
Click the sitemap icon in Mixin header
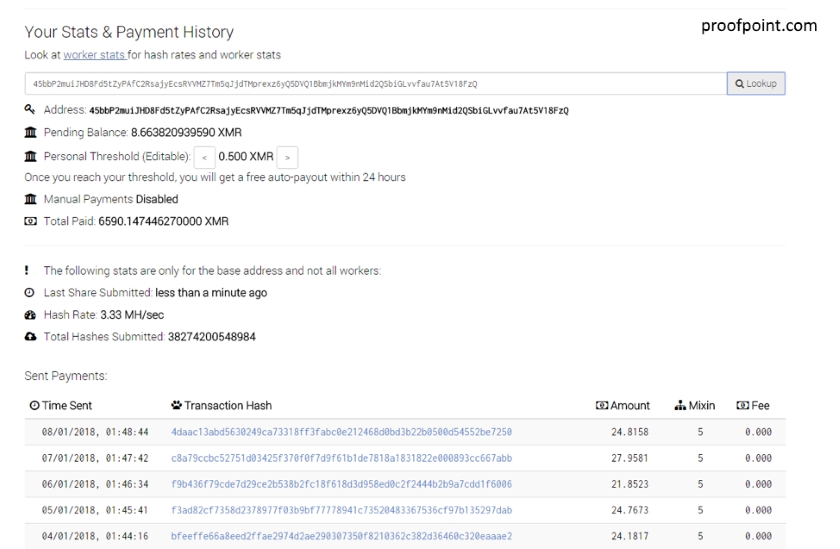(680, 405)
